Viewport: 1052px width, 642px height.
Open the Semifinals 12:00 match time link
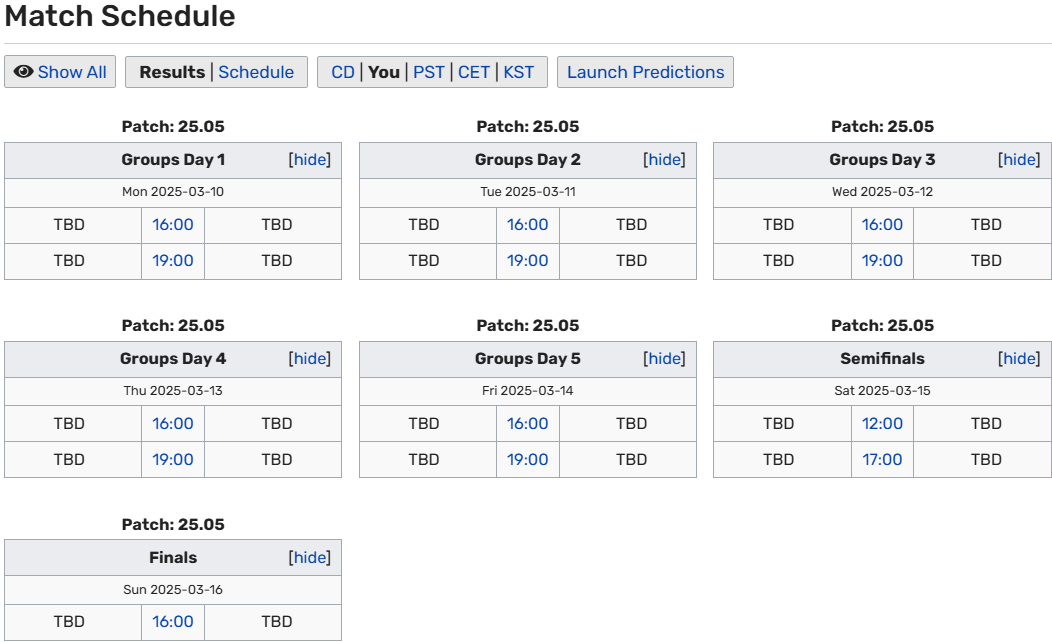click(x=882, y=424)
